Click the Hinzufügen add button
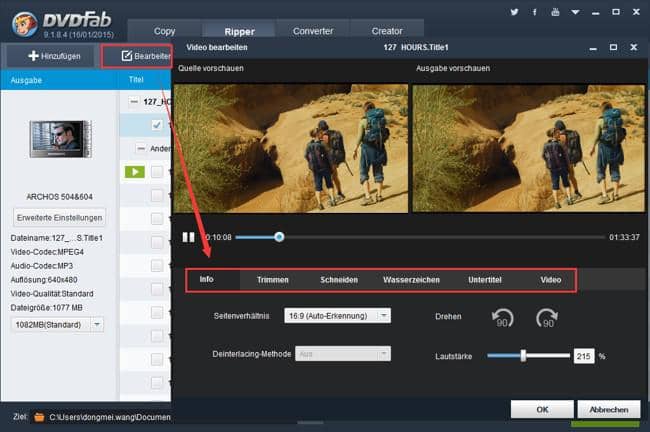 coord(54,56)
